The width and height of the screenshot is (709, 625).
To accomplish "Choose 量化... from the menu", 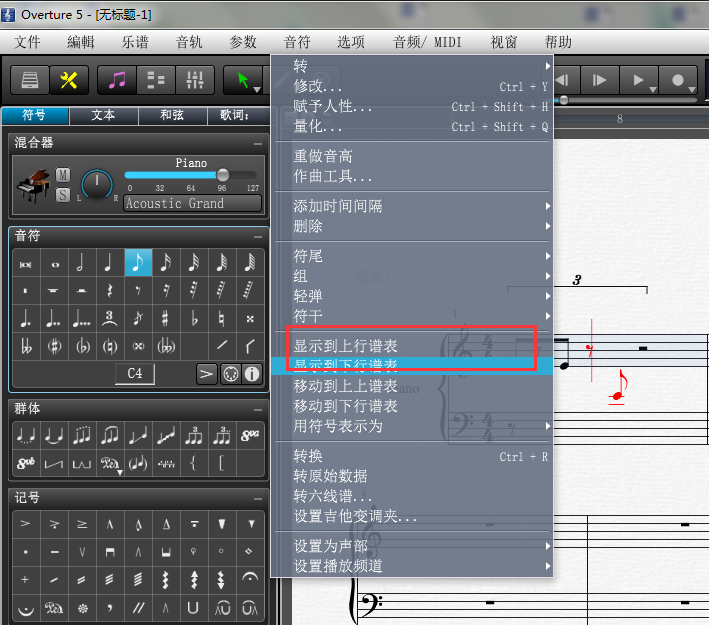I will (412, 126).
